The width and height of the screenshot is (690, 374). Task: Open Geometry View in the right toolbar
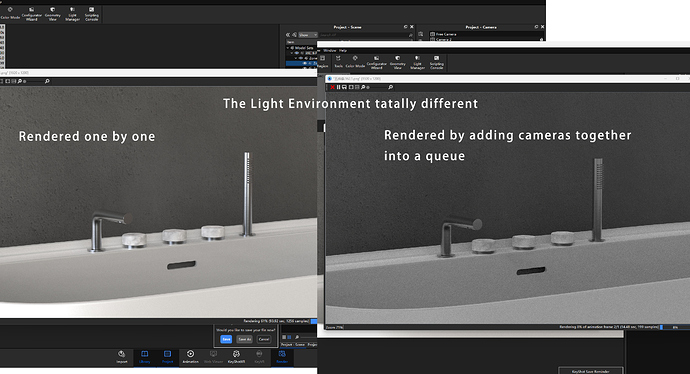[397, 62]
